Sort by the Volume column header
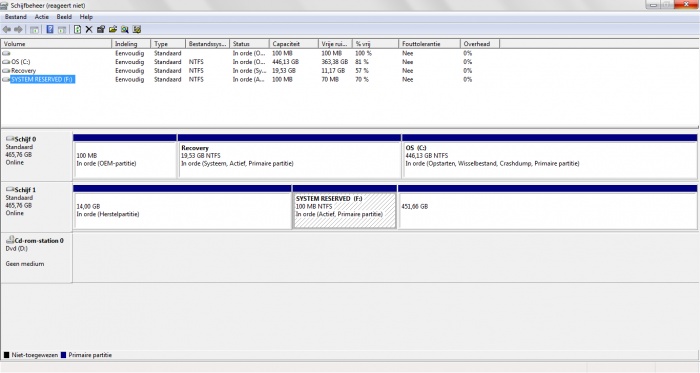This screenshot has width=700, height=373. tap(56, 44)
